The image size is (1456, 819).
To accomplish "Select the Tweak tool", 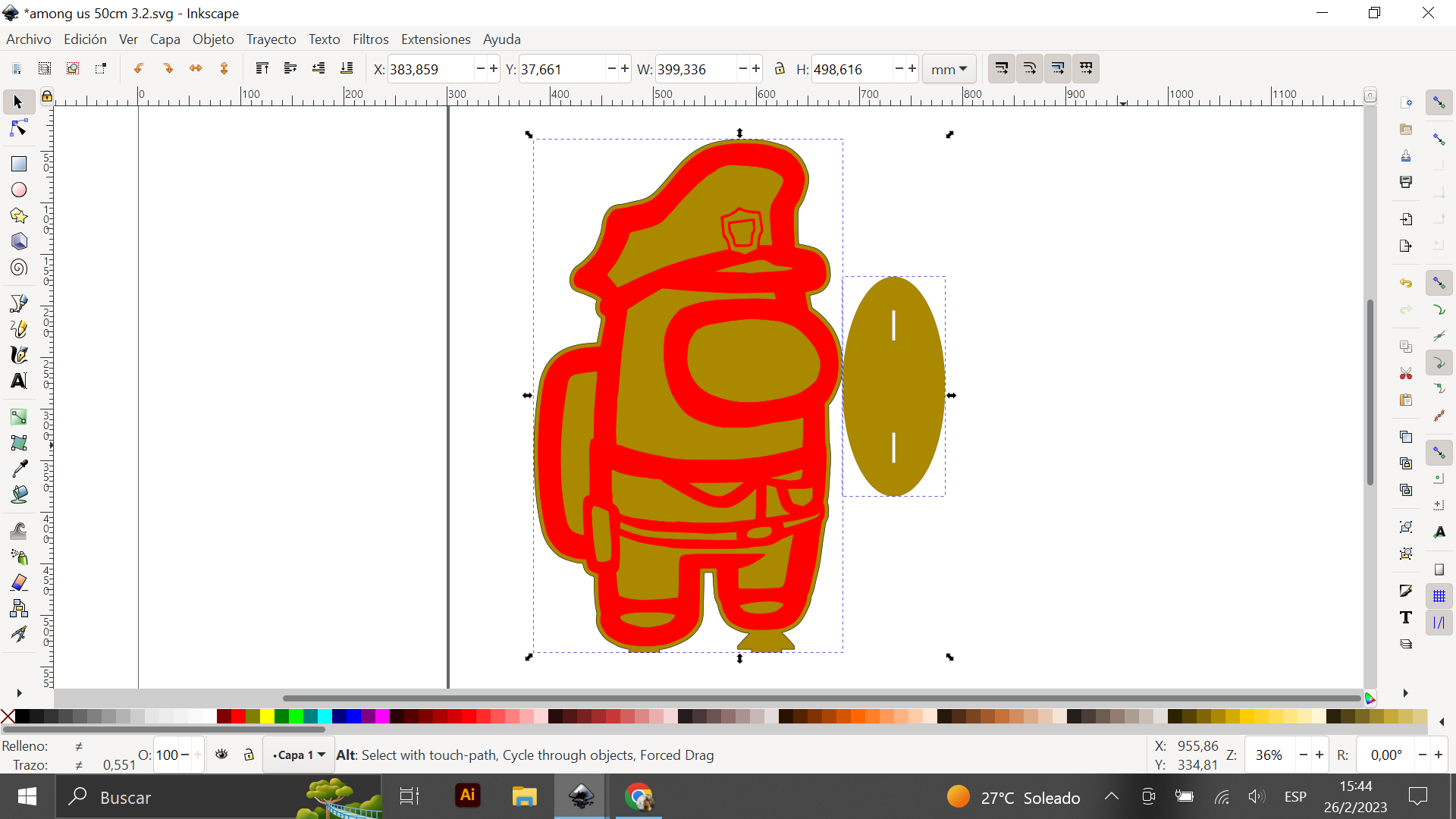I will (x=19, y=531).
